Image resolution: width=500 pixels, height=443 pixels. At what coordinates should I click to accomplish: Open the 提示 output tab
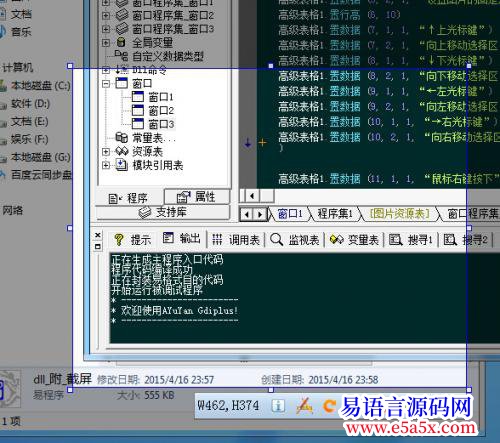(133, 240)
